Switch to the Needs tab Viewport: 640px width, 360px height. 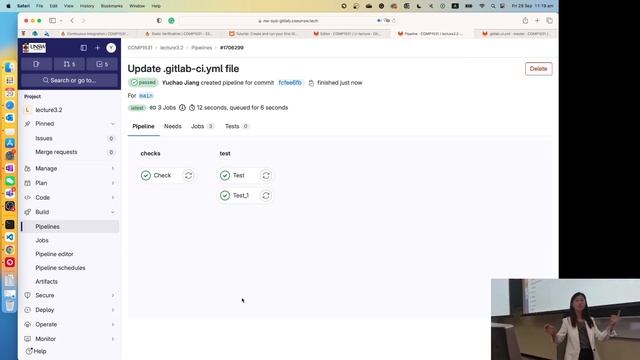[173, 127]
